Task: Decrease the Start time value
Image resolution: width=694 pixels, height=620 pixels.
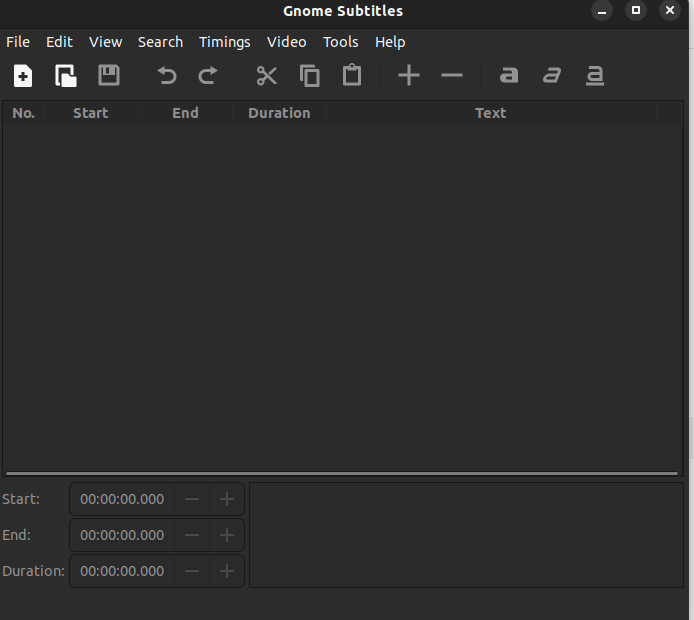Action: point(192,499)
